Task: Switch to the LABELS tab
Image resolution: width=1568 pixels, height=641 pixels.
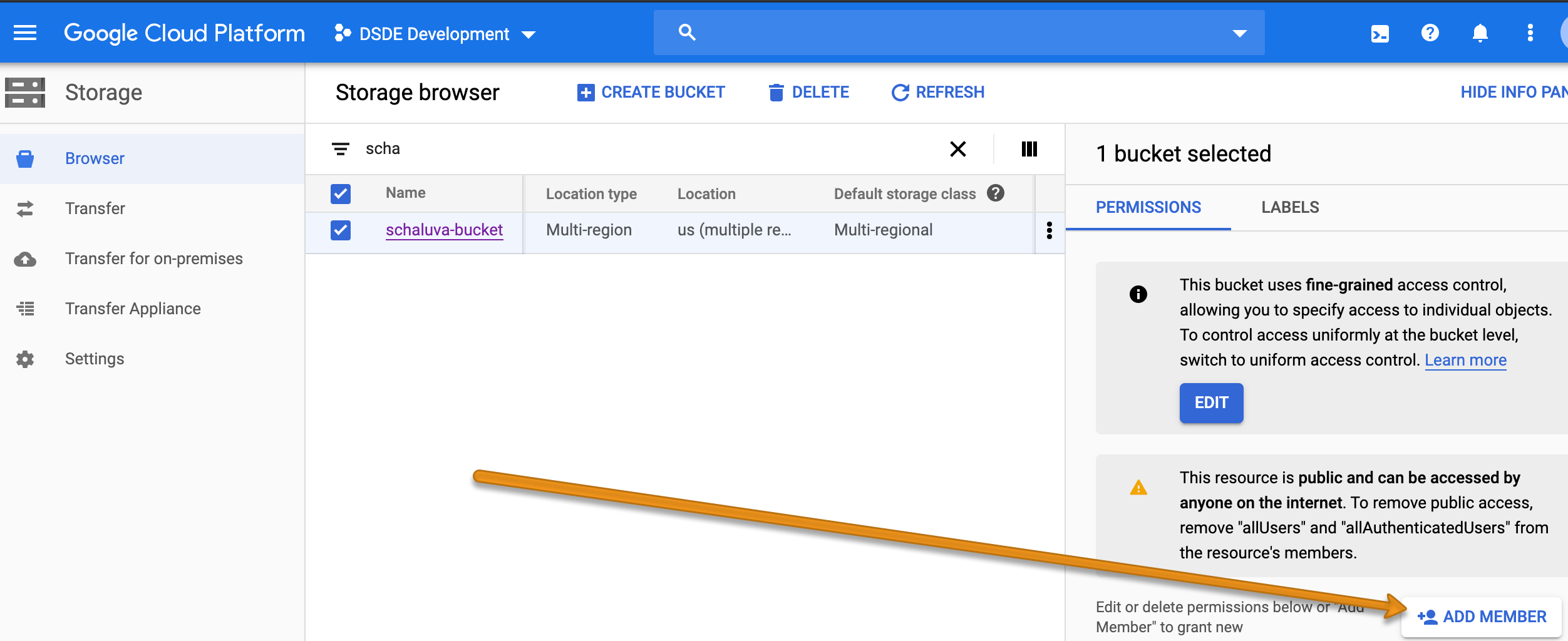Action: pos(1290,207)
